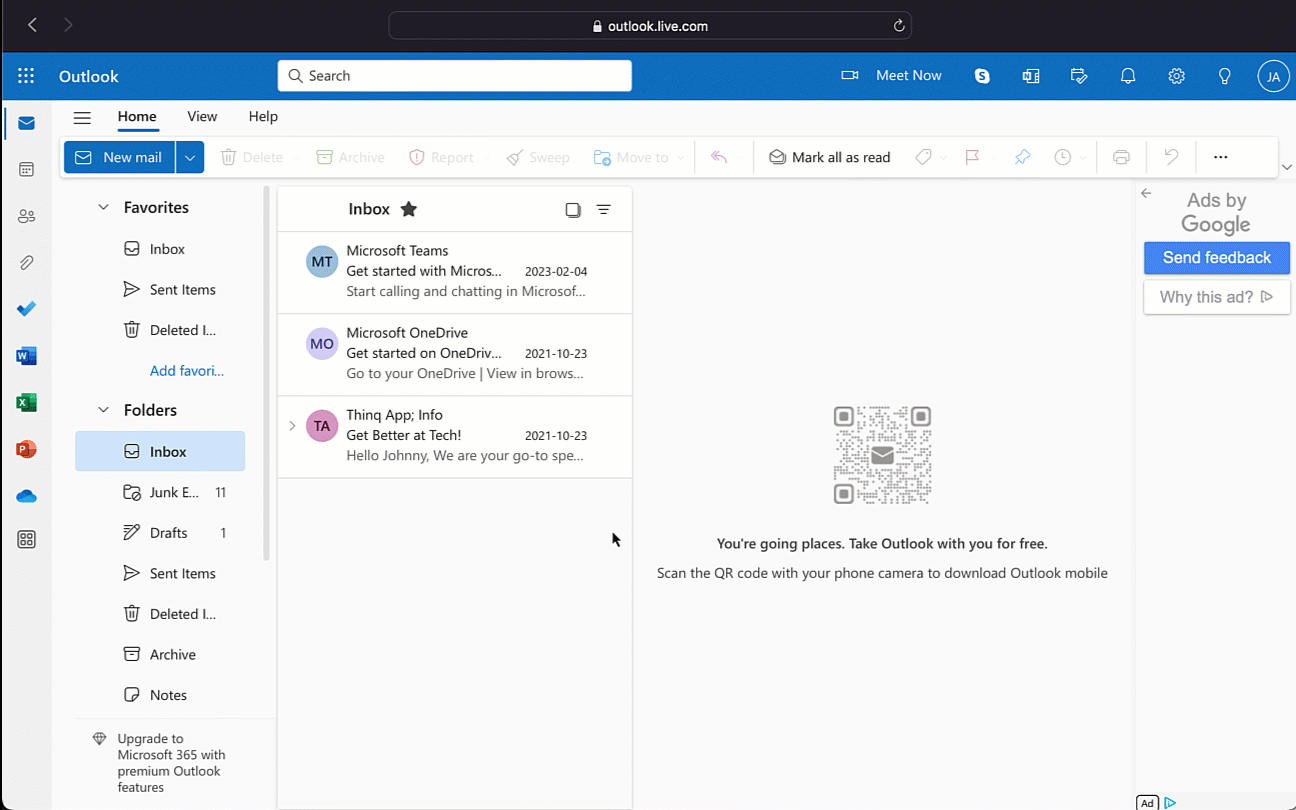Collapse the Folders section

(x=103, y=410)
